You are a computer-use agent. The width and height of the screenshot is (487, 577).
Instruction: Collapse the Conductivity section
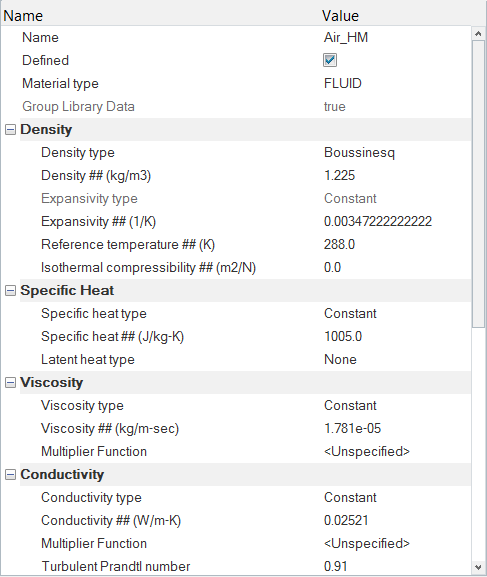[x=10, y=475]
